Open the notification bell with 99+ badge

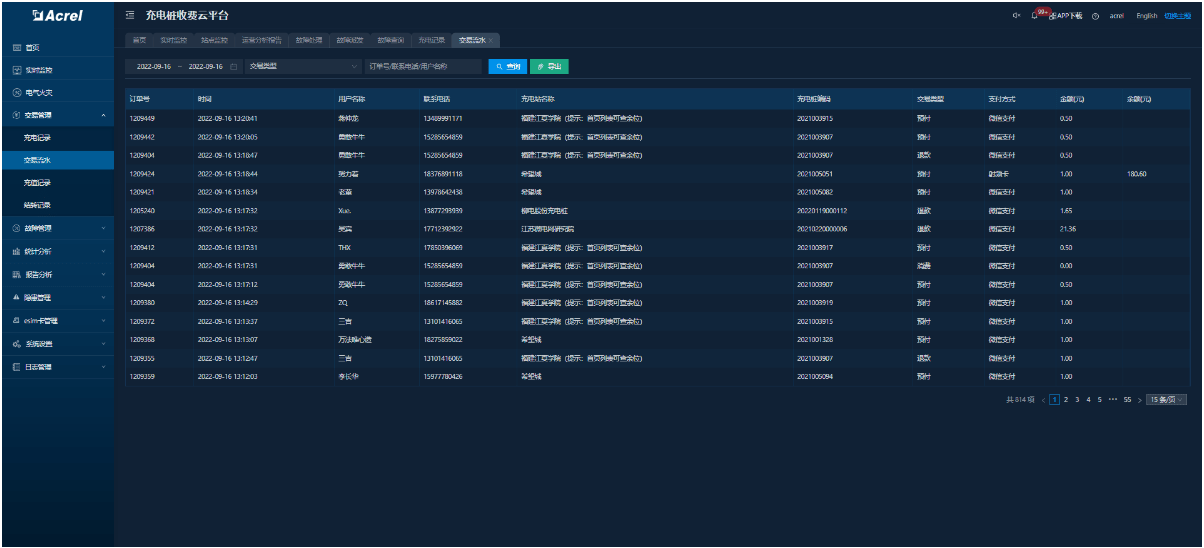(x=1035, y=16)
